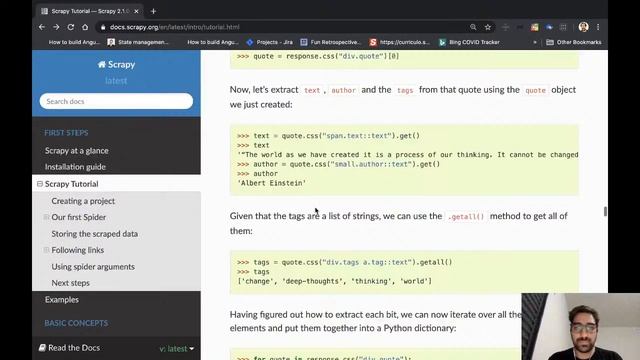This screenshot has width=640, height=360.
Task: Click the BASIC CONCEPTS heading
Action: [76, 323]
